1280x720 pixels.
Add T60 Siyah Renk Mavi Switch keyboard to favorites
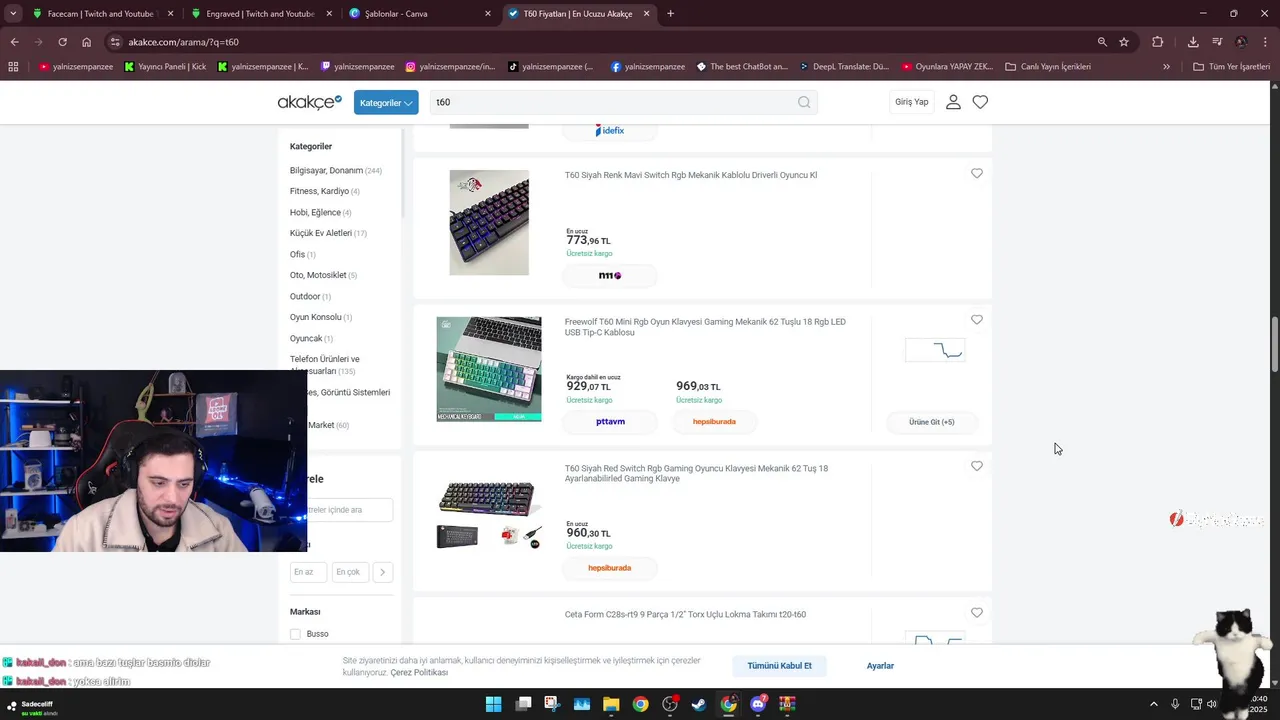coord(977,173)
